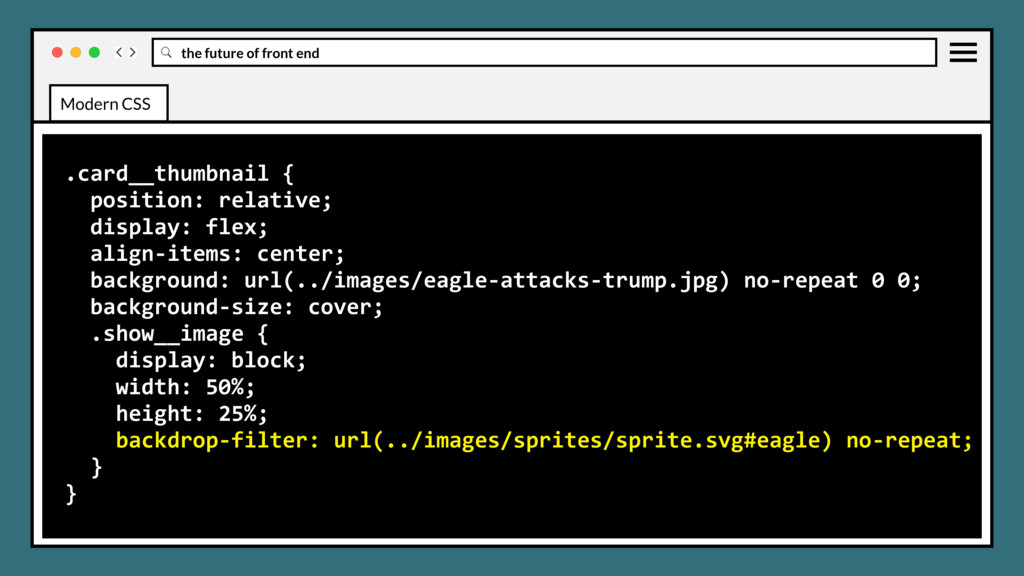Go forward with the right chevron

tap(133, 52)
